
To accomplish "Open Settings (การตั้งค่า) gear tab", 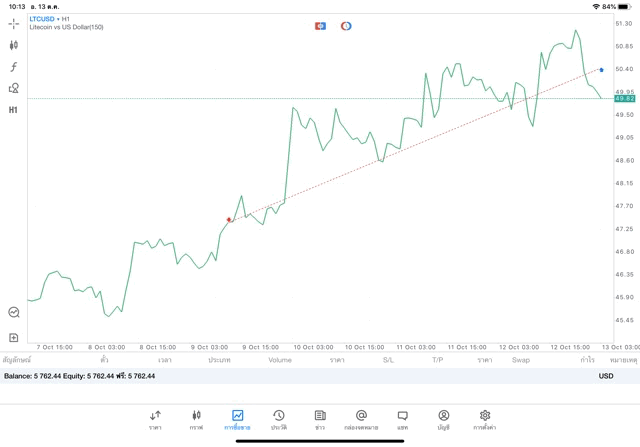I will coord(485,419).
